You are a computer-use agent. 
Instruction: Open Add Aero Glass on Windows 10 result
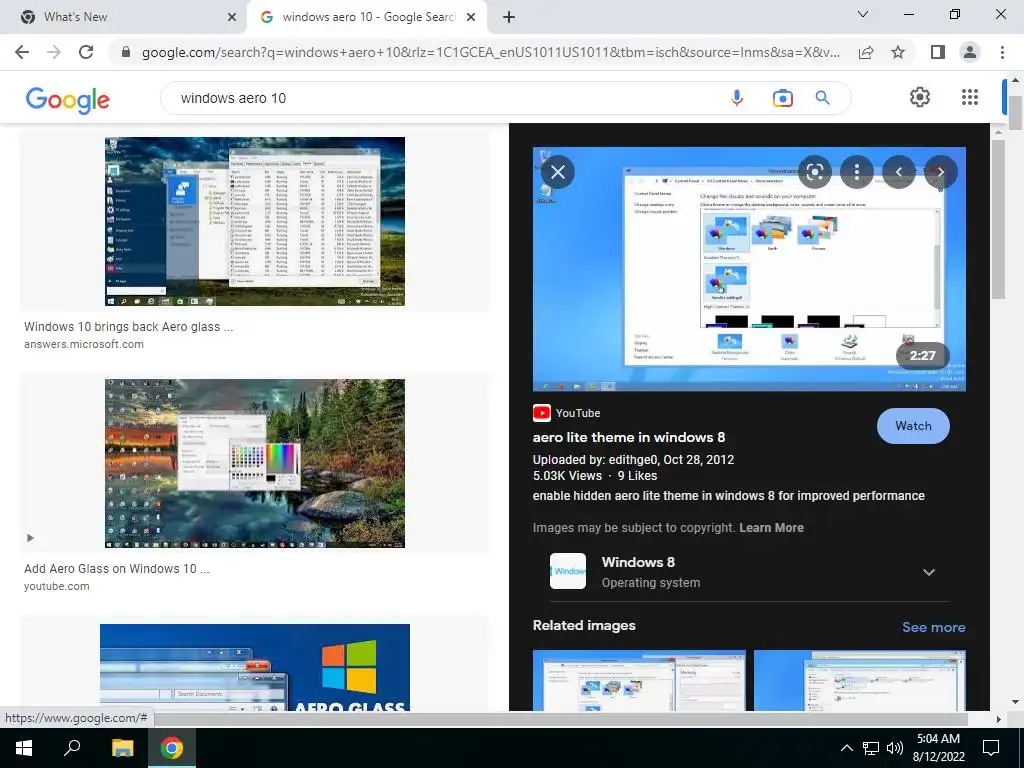117,569
